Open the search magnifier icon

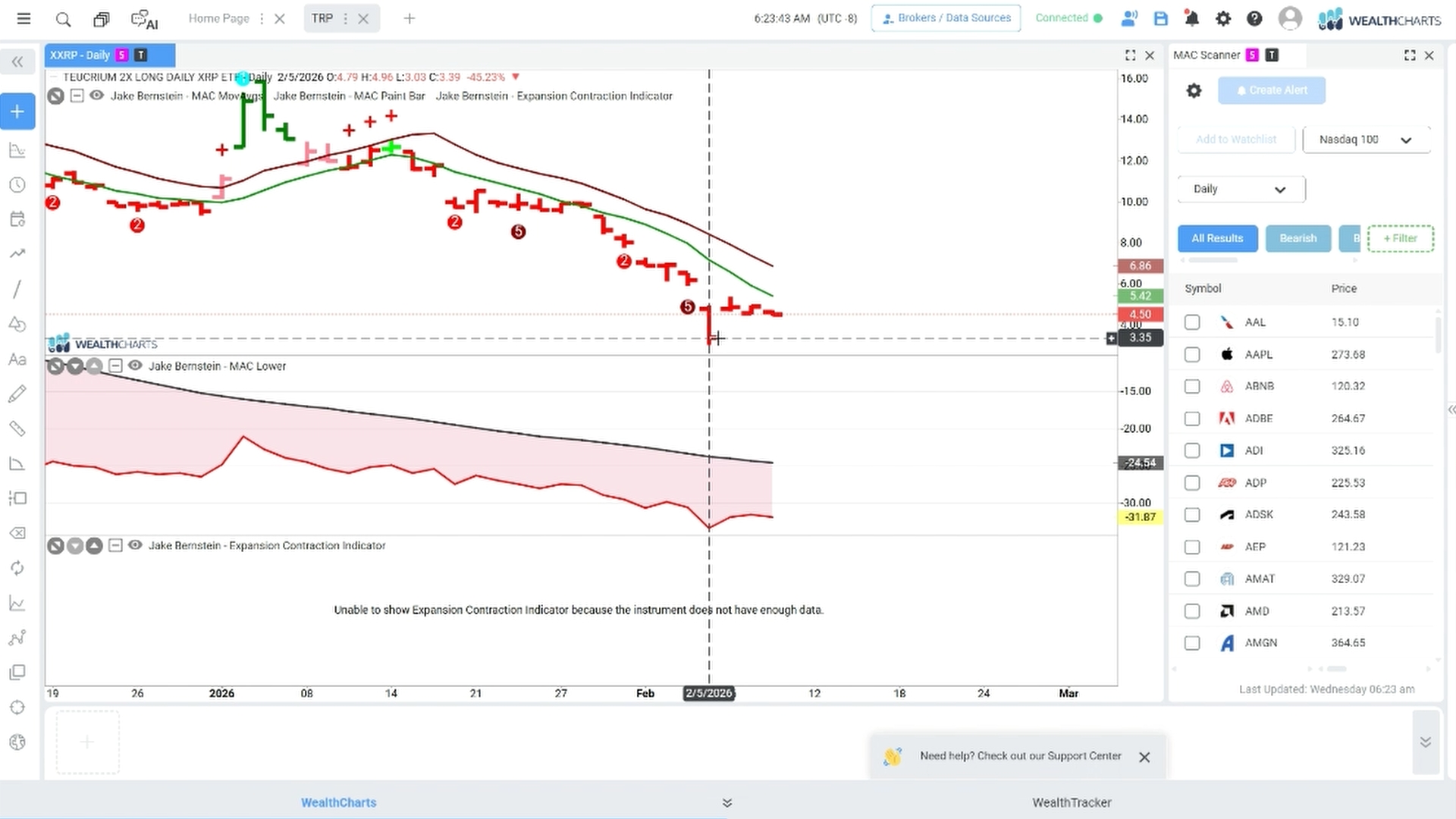pos(63,19)
